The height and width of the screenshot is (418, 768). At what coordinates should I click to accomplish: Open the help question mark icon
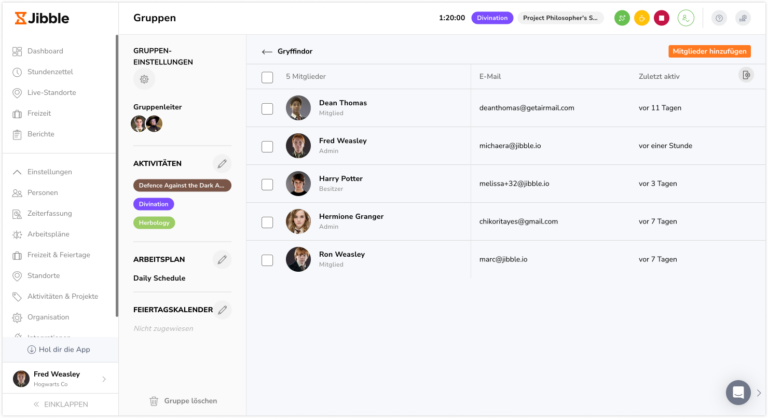719,18
